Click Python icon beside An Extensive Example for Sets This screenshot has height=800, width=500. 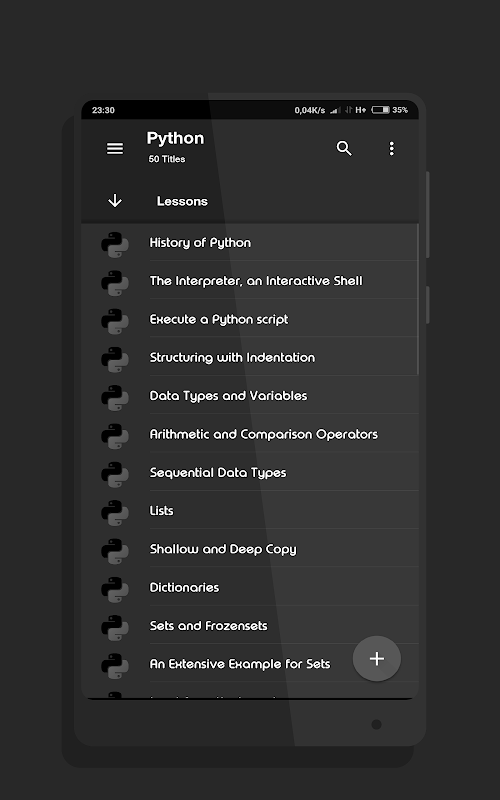pos(115,666)
